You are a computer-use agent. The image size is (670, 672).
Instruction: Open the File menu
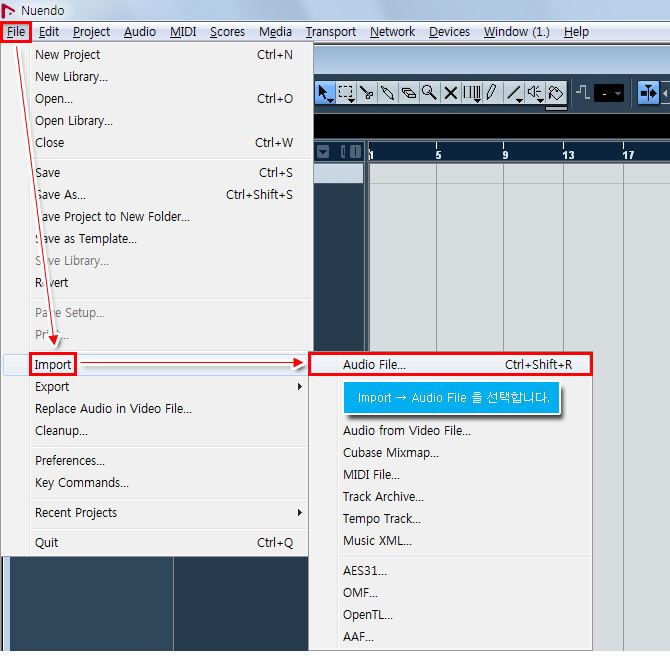[16, 32]
